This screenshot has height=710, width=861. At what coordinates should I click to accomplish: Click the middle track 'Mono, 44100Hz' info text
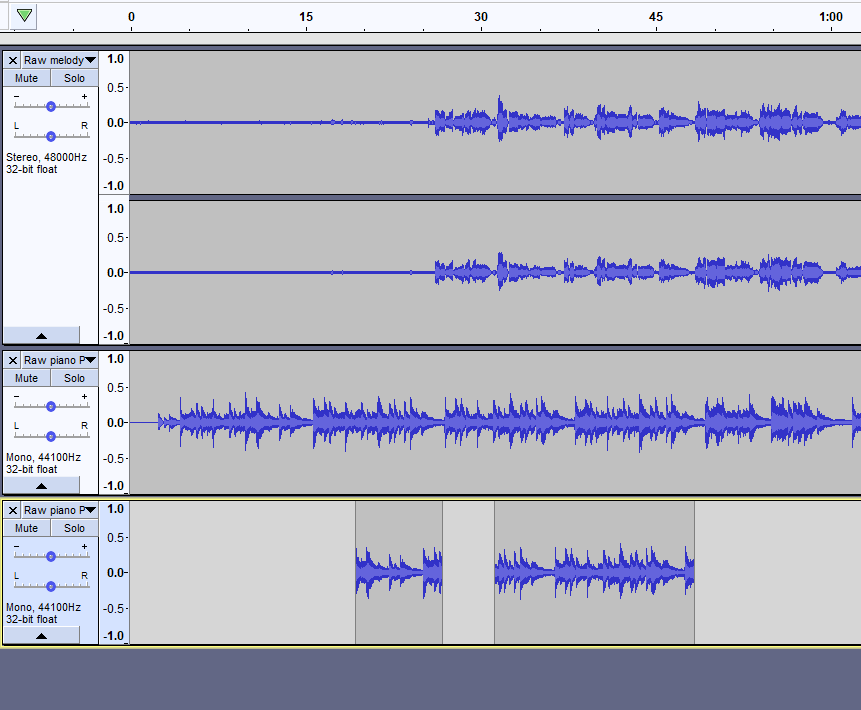[43, 457]
